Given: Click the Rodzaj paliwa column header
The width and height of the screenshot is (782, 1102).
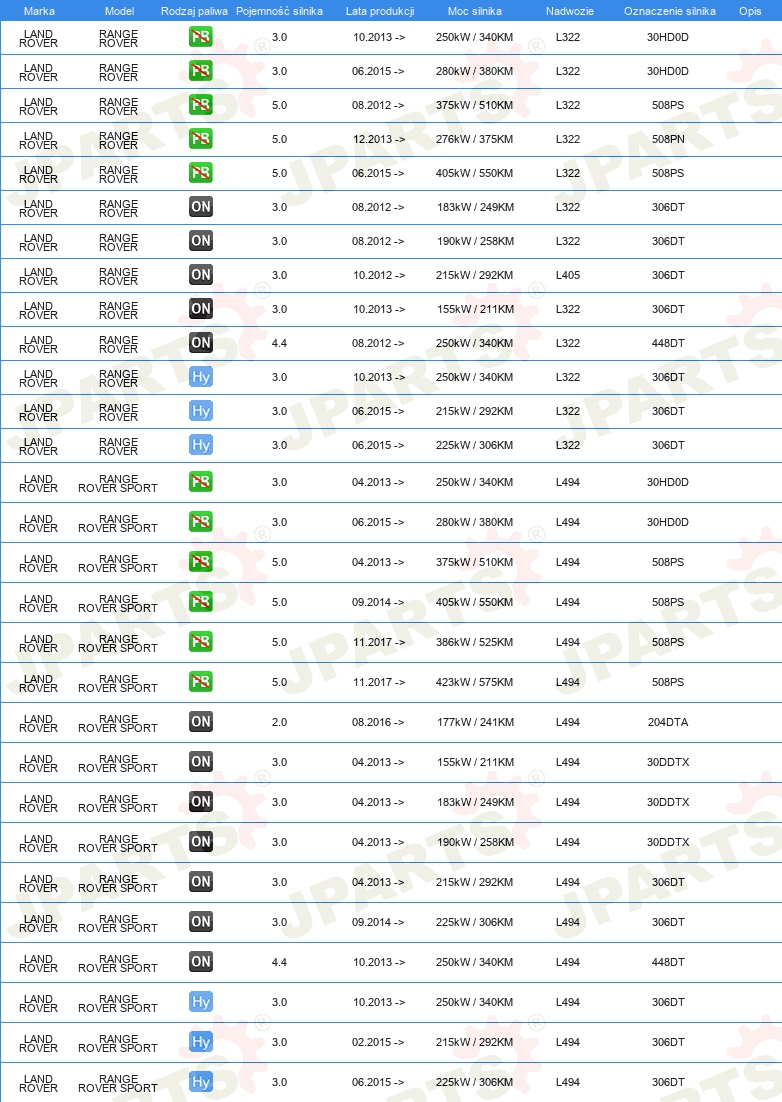Looking at the screenshot, I should 195,11.
